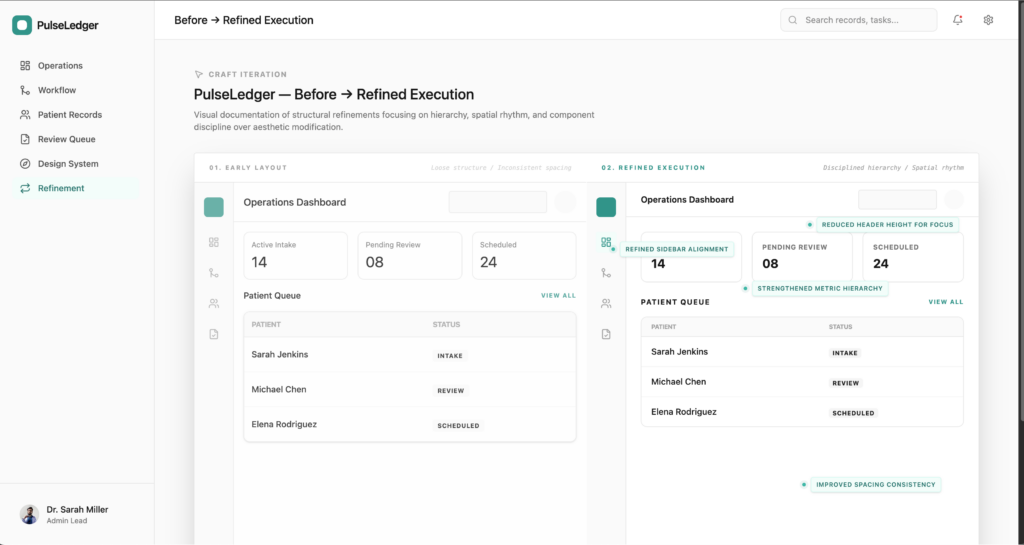The height and width of the screenshot is (545, 1024).
Task: Click the Design System compass icon
Action: click(25, 164)
